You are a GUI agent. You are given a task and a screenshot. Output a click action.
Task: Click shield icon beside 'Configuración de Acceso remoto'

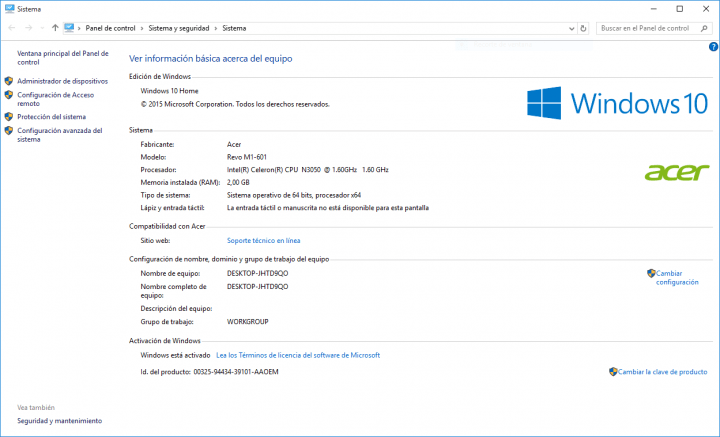click(x=9, y=95)
